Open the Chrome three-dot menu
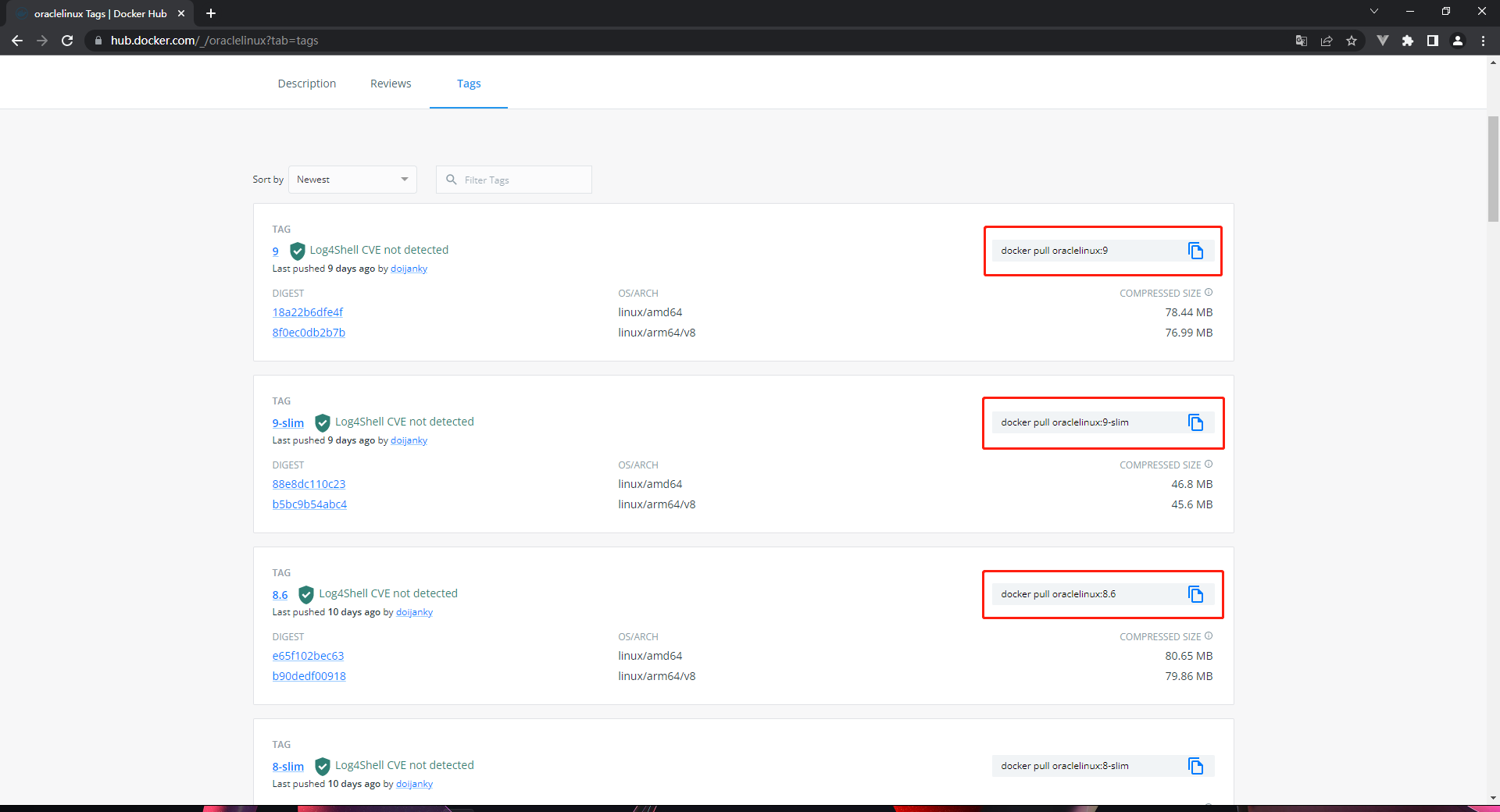This screenshot has height=812, width=1500. [1483, 41]
